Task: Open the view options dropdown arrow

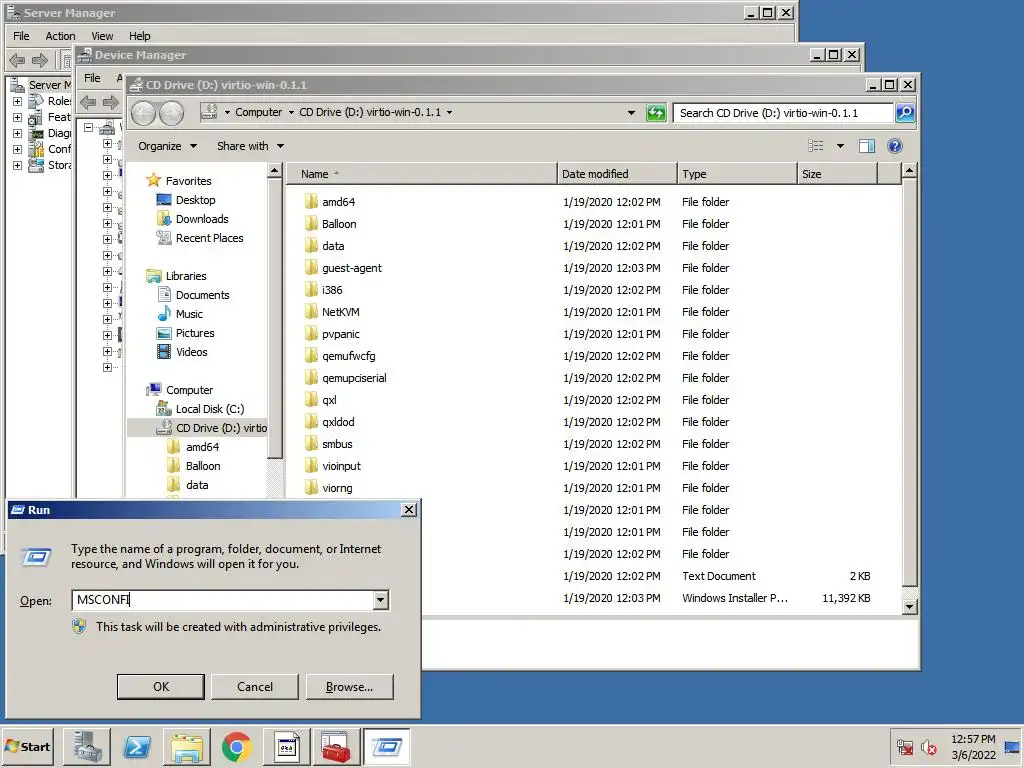Action: (x=840, y=146)
